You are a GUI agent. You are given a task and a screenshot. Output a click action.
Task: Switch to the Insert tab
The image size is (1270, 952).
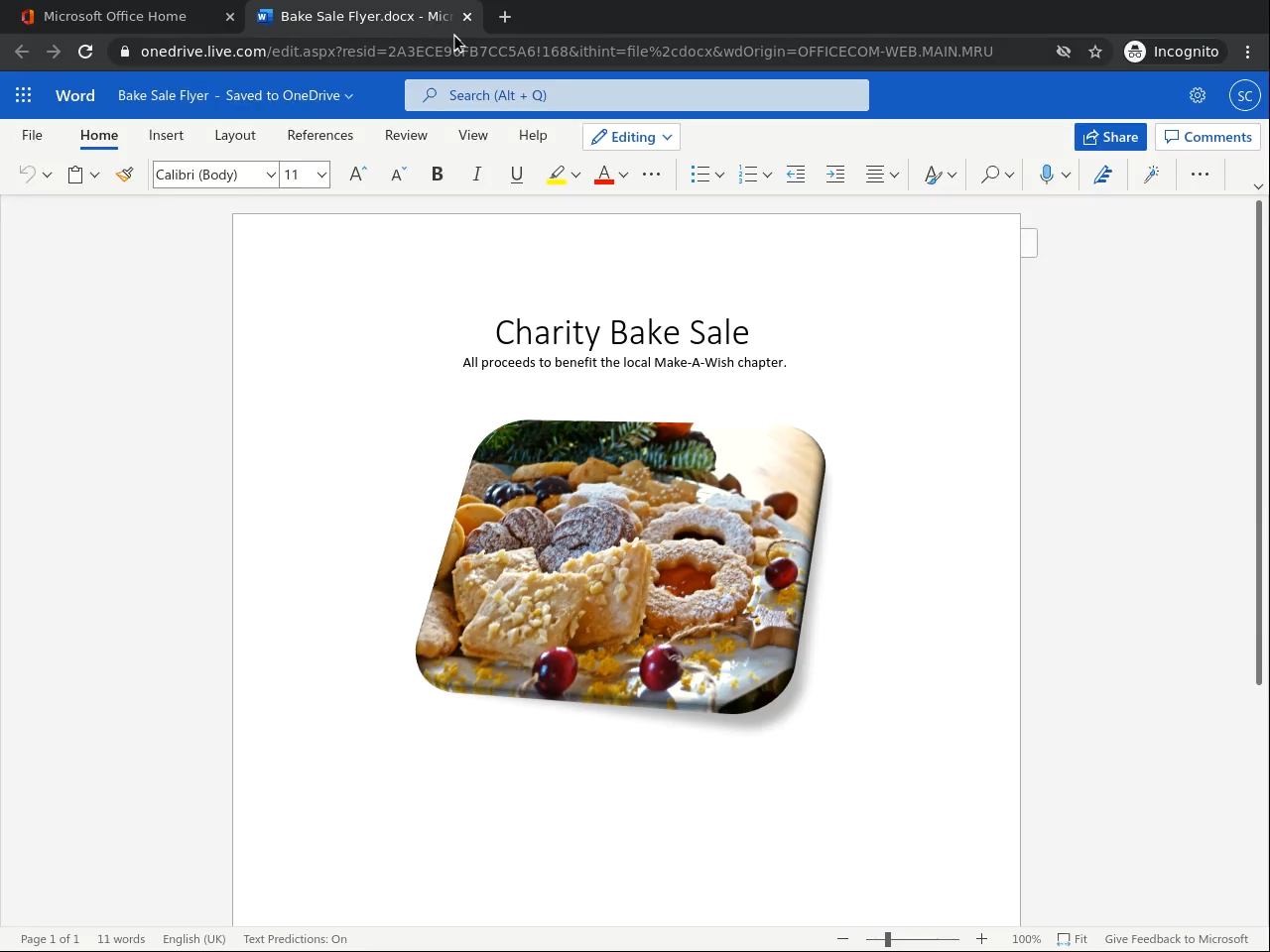click(x=166, y=135)
